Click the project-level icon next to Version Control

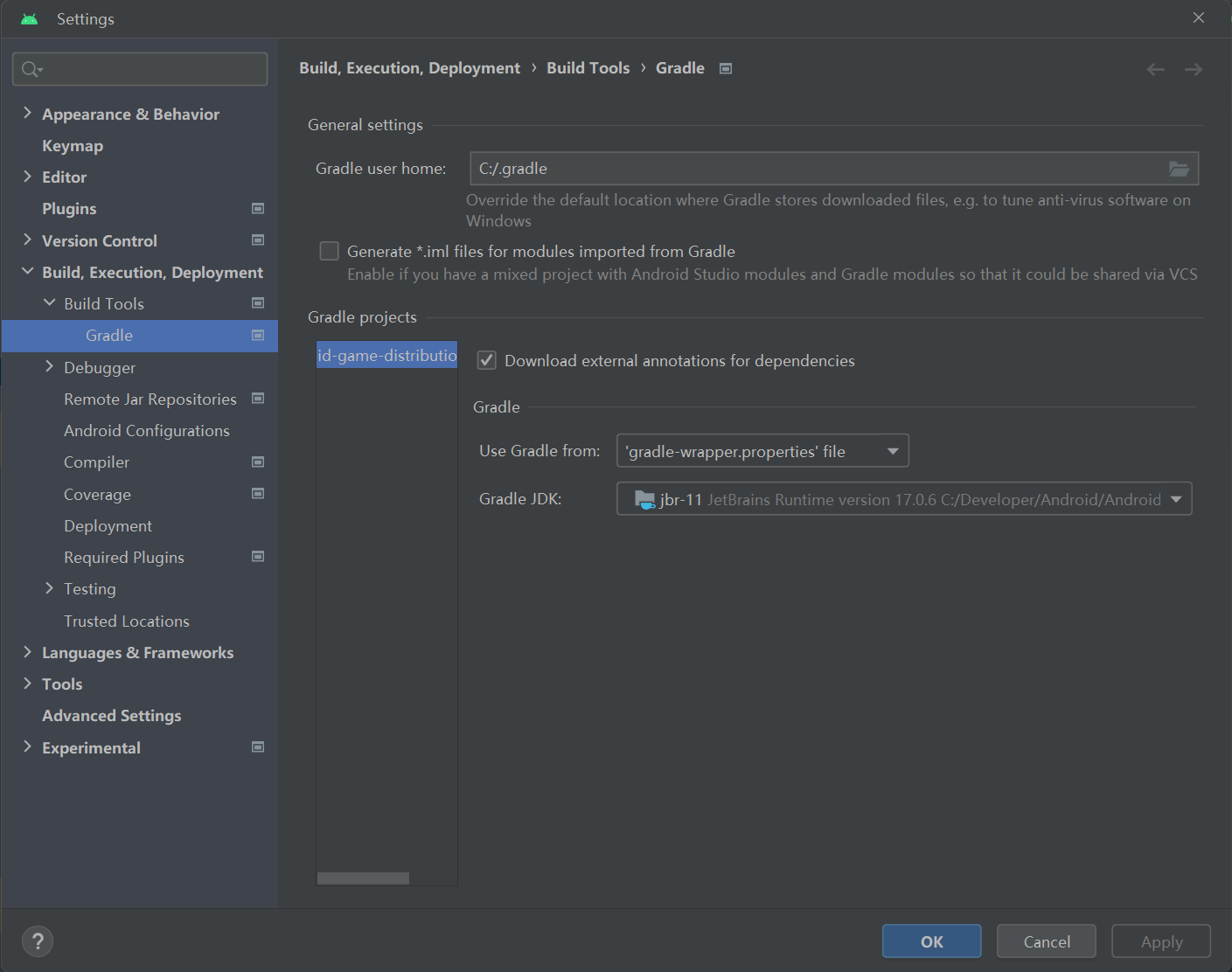[258, 240]
